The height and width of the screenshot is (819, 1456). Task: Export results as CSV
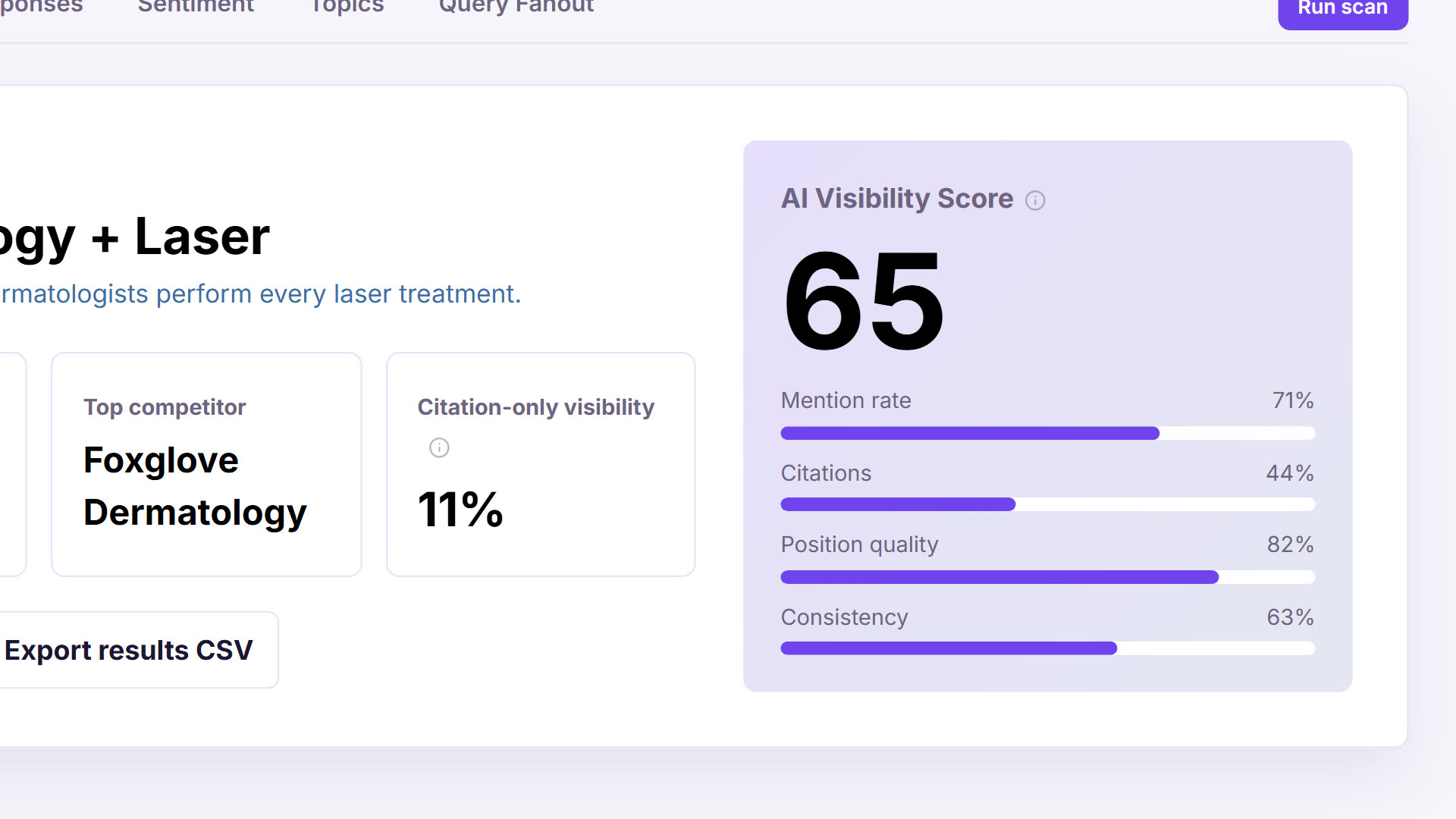tap(130, 650)
